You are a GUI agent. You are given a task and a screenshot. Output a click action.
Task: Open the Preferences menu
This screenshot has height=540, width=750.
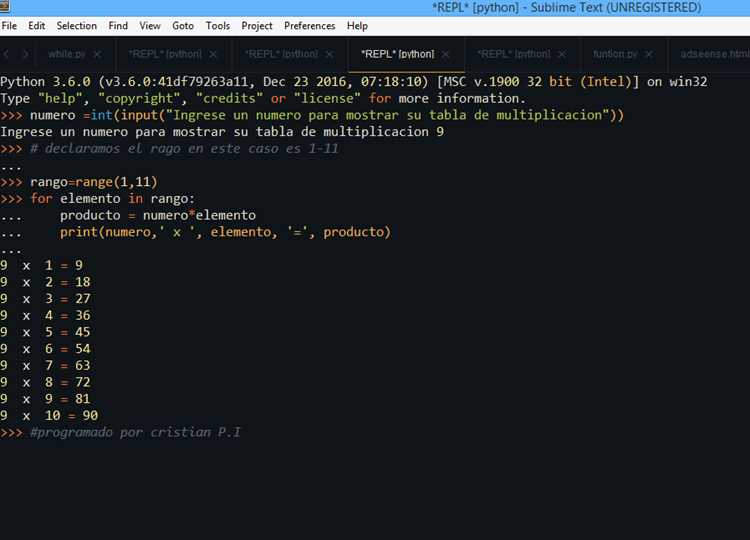tap(309, 26)
